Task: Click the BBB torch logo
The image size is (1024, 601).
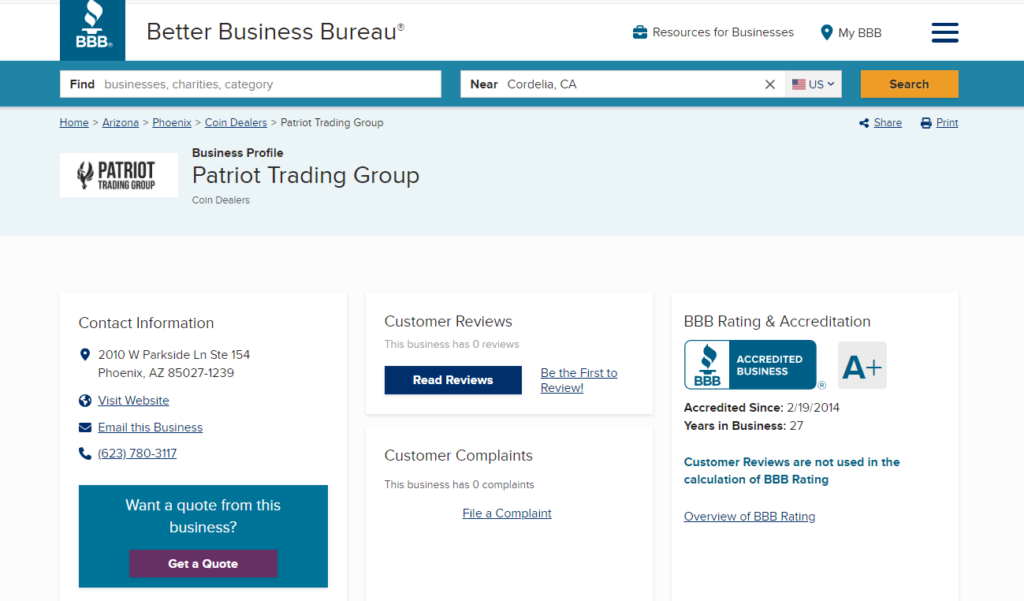Action: tap(92, 30)
